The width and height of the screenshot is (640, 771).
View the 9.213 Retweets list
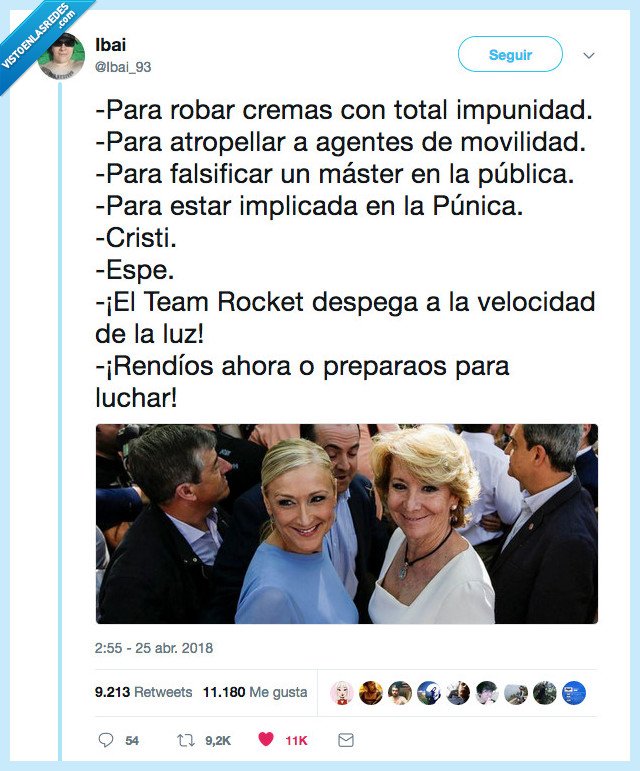(x=144, y=692)
